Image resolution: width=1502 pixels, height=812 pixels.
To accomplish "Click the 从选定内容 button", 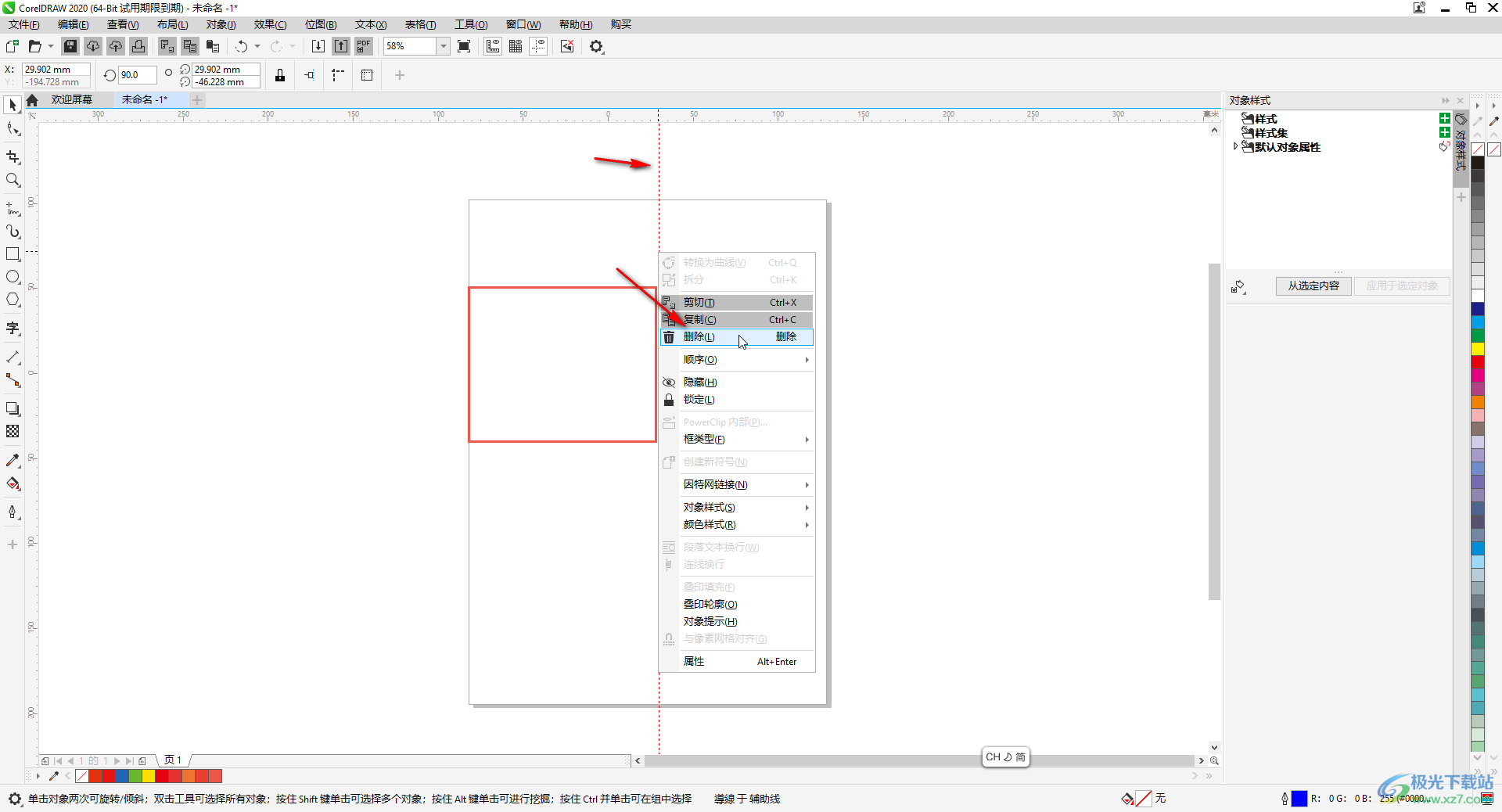I will (1313, 286).
